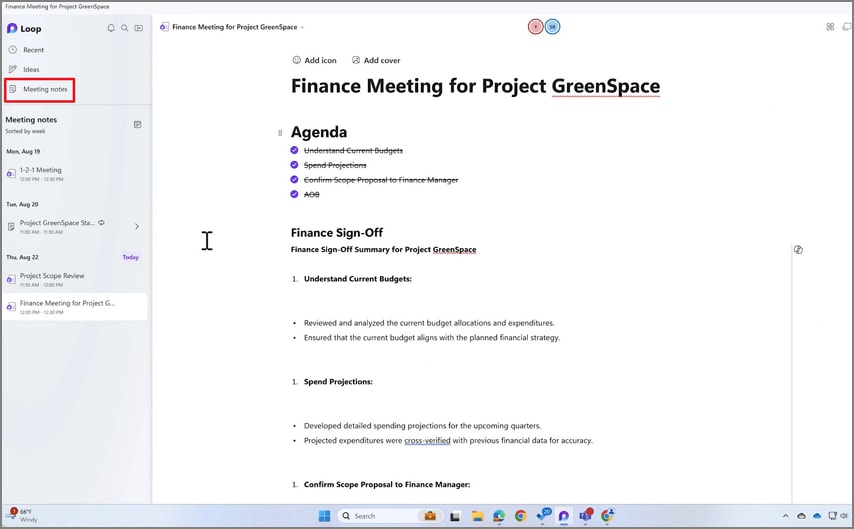Click the Copilot icon right of Finance Sign-Off
The height and width of the screenshot is (529, 854).
tap(798, 250)
